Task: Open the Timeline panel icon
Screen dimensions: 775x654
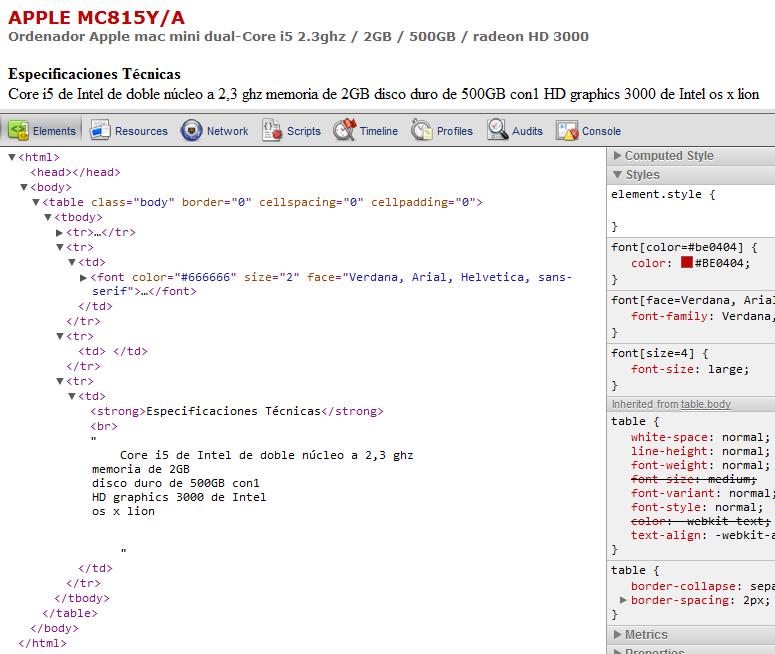Action: pyautogui.click(x=344, y=131)
